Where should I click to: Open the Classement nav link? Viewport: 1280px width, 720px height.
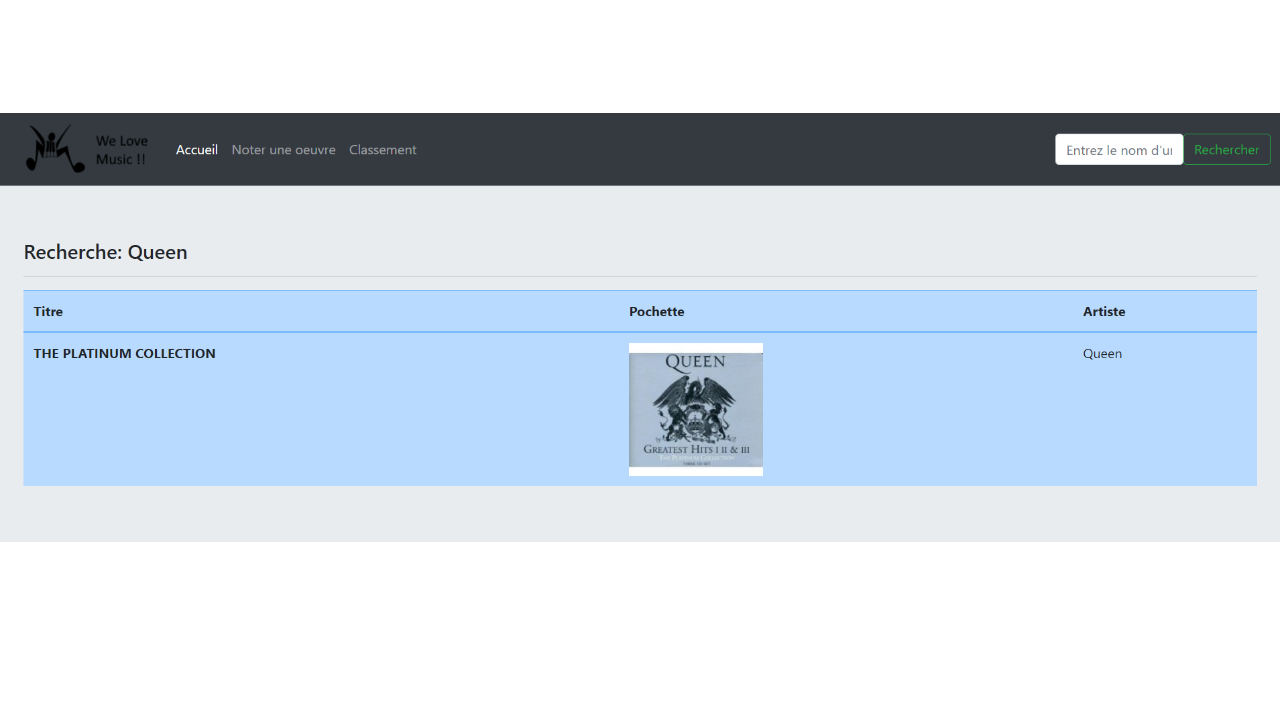point(383,150)
